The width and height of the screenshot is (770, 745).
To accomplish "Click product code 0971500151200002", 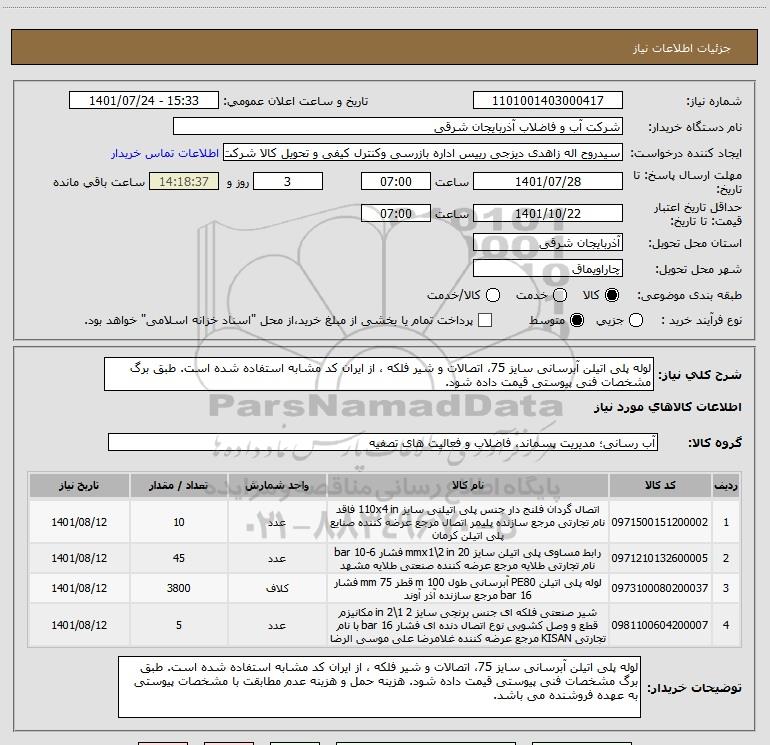I will tap(660, 522).
